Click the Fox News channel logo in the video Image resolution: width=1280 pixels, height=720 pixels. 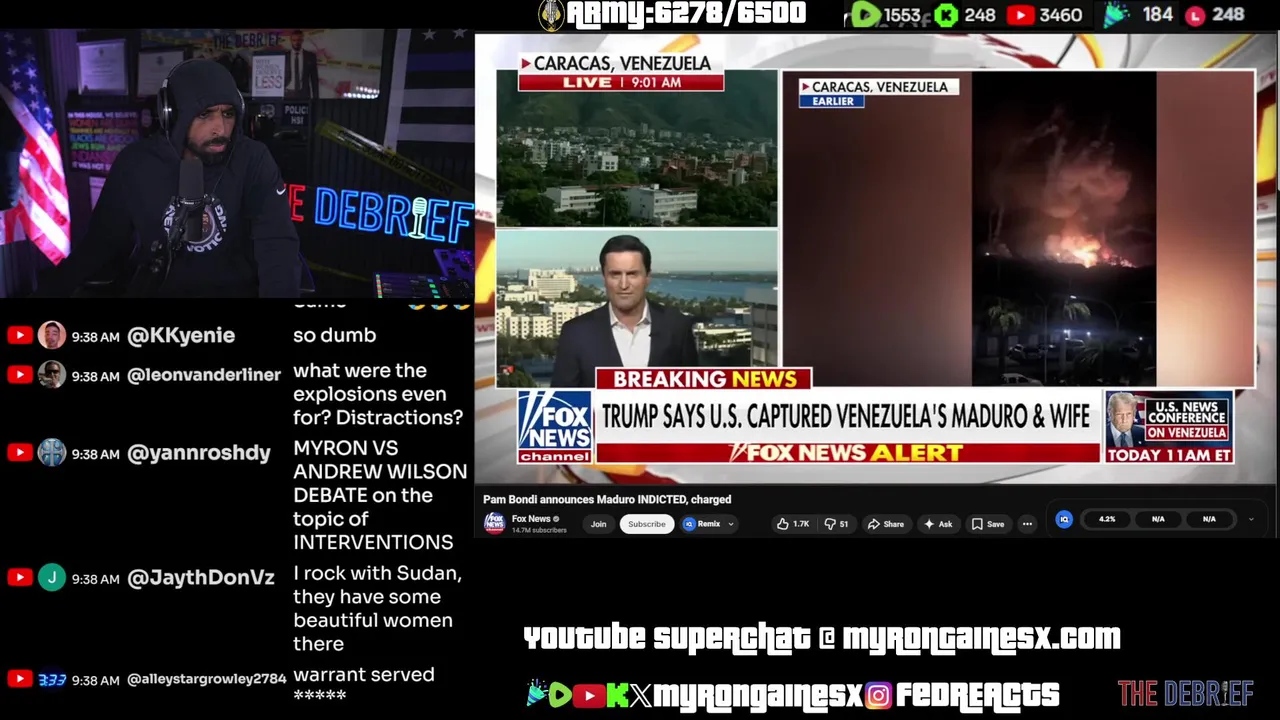554,427
